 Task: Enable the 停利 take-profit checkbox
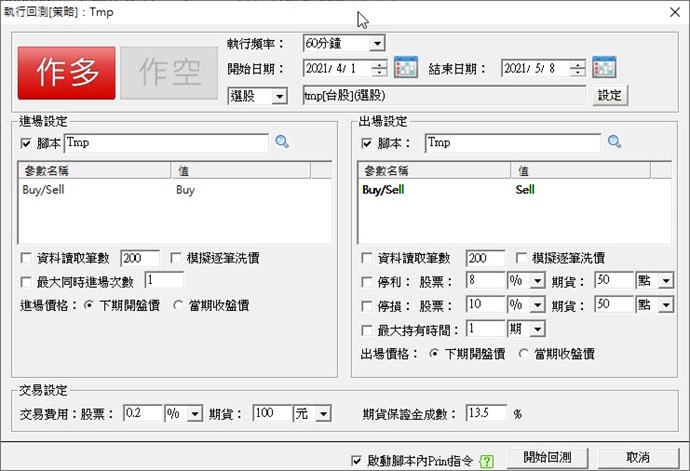tap(367, 281)
